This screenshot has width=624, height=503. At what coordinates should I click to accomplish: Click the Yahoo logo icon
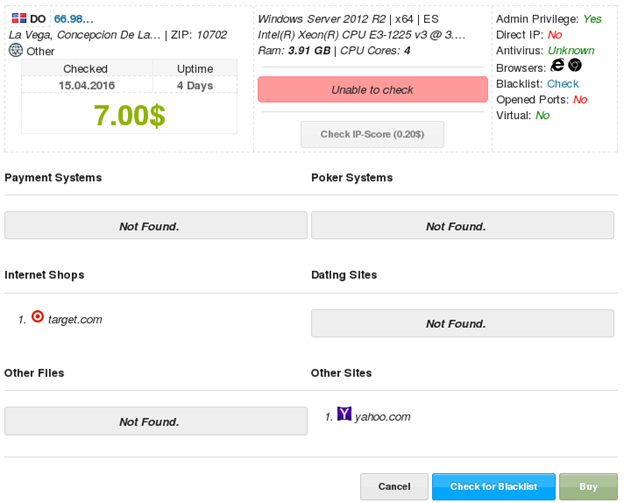[344, 414]
